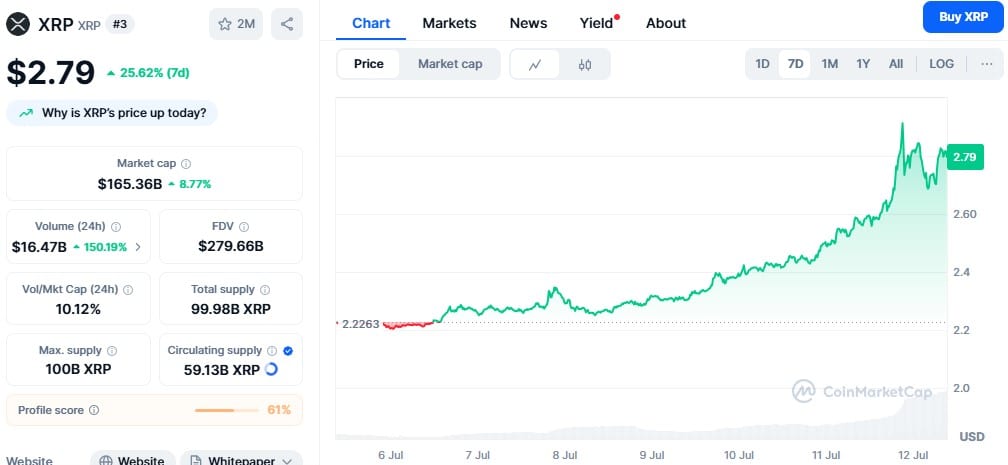Click the $16.47B volume value
Image resolution: width=1008 pixels, height=465 pixels.
[39, 247]
